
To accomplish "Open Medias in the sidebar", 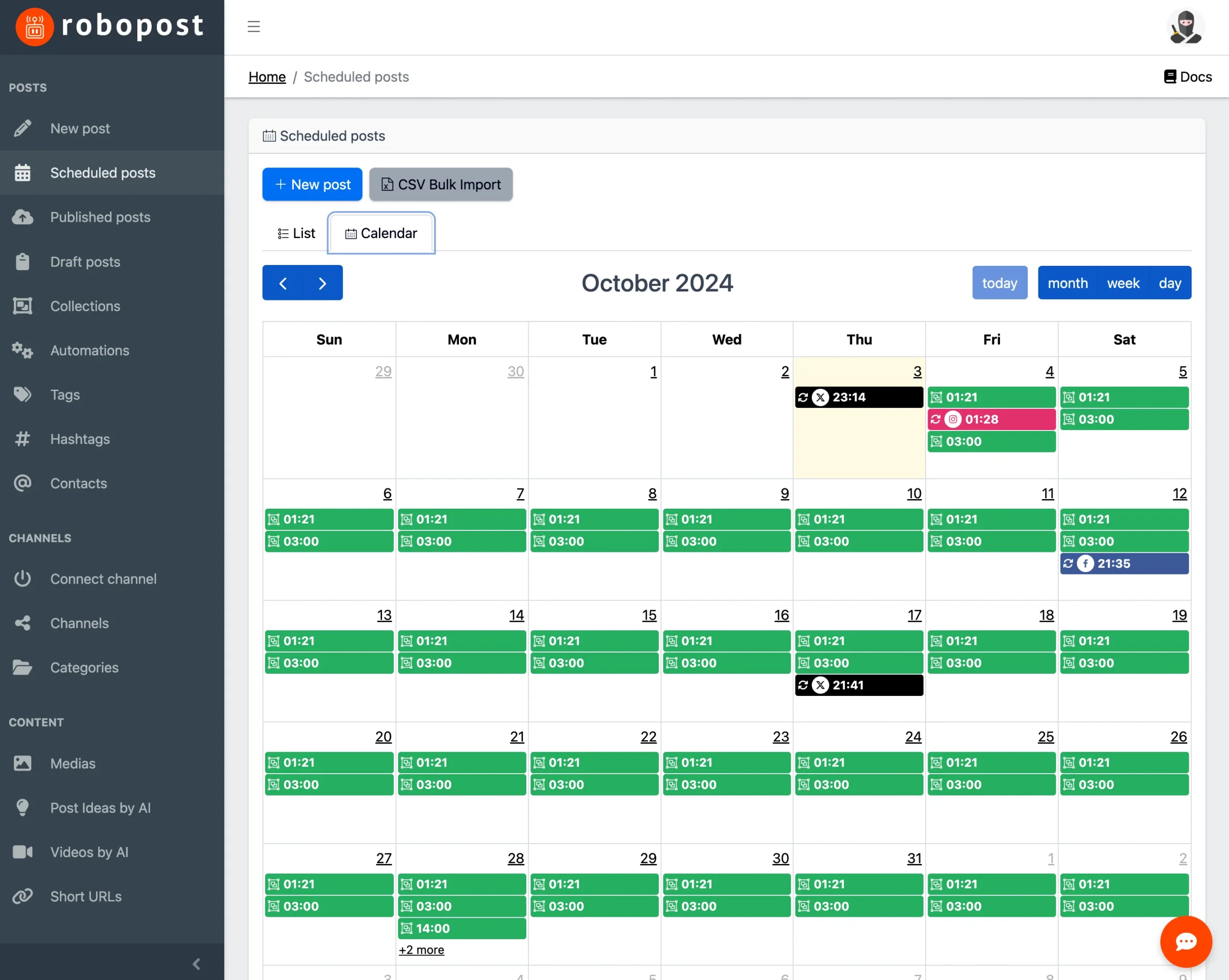I will pyautogui.click(x=112, y=764).
